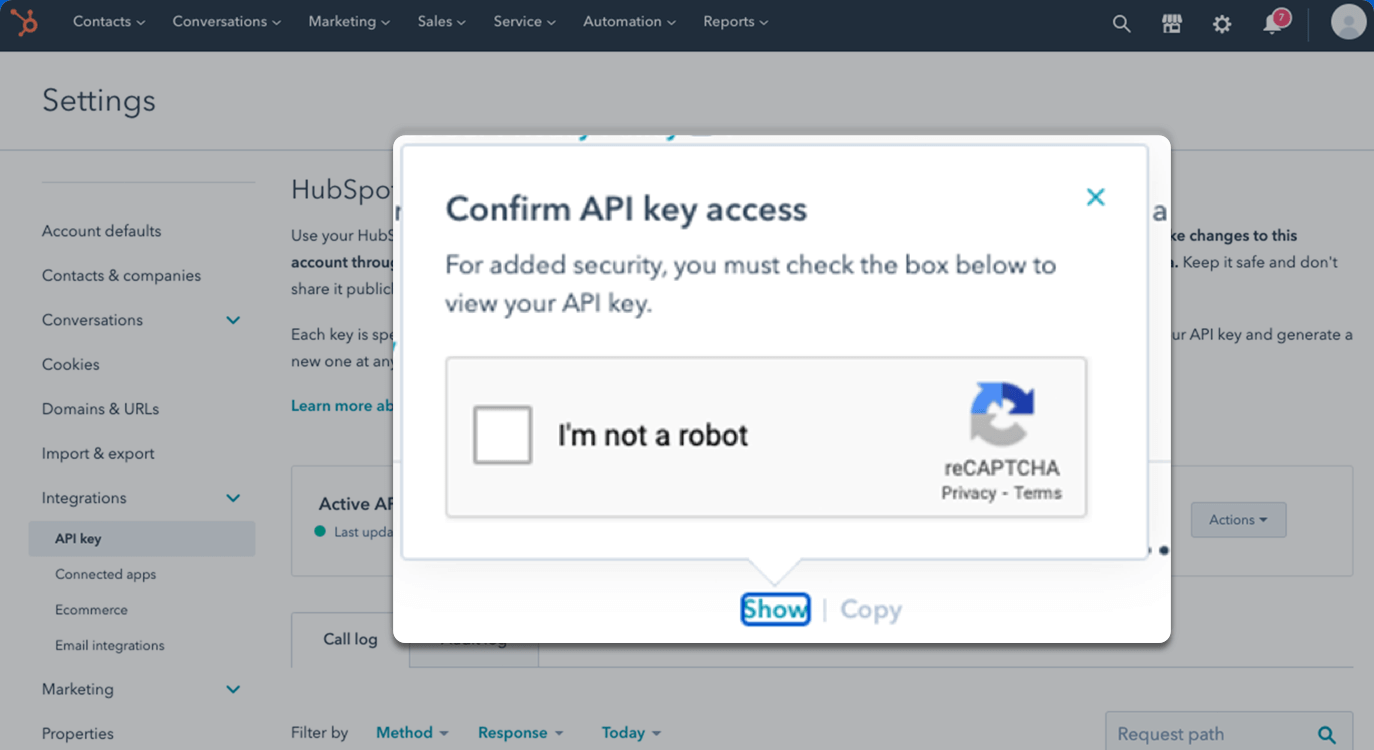Click the Settings page heading
This screenshot has height=750, width=1374.
tap(99, 101)
